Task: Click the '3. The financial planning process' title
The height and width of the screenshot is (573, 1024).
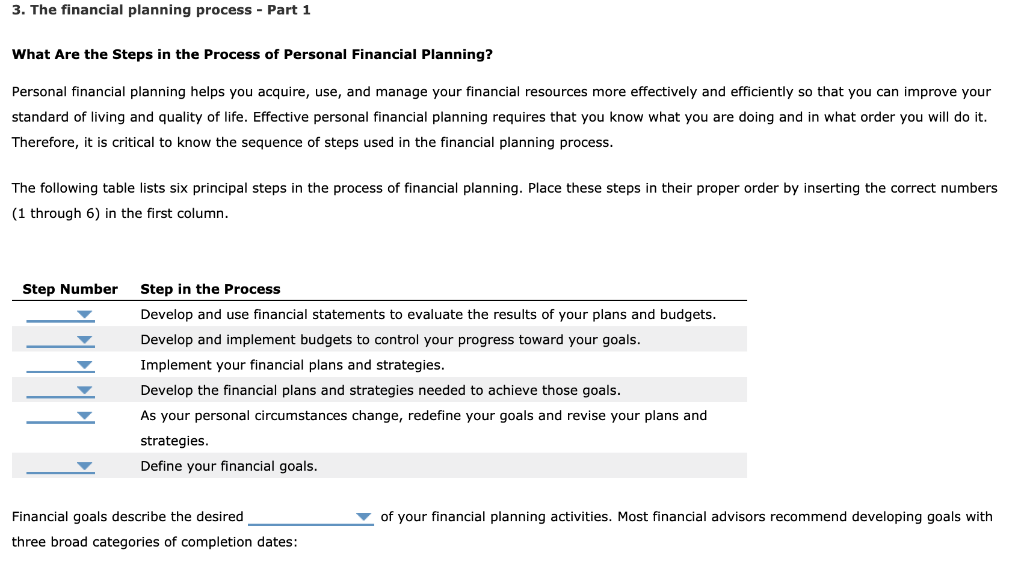Action: (x=161, y=10)
